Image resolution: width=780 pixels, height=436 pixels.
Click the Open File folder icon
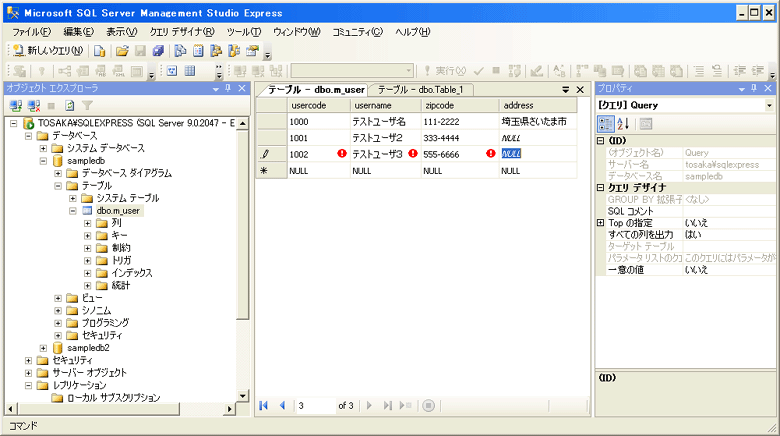[x=122, y=50]
